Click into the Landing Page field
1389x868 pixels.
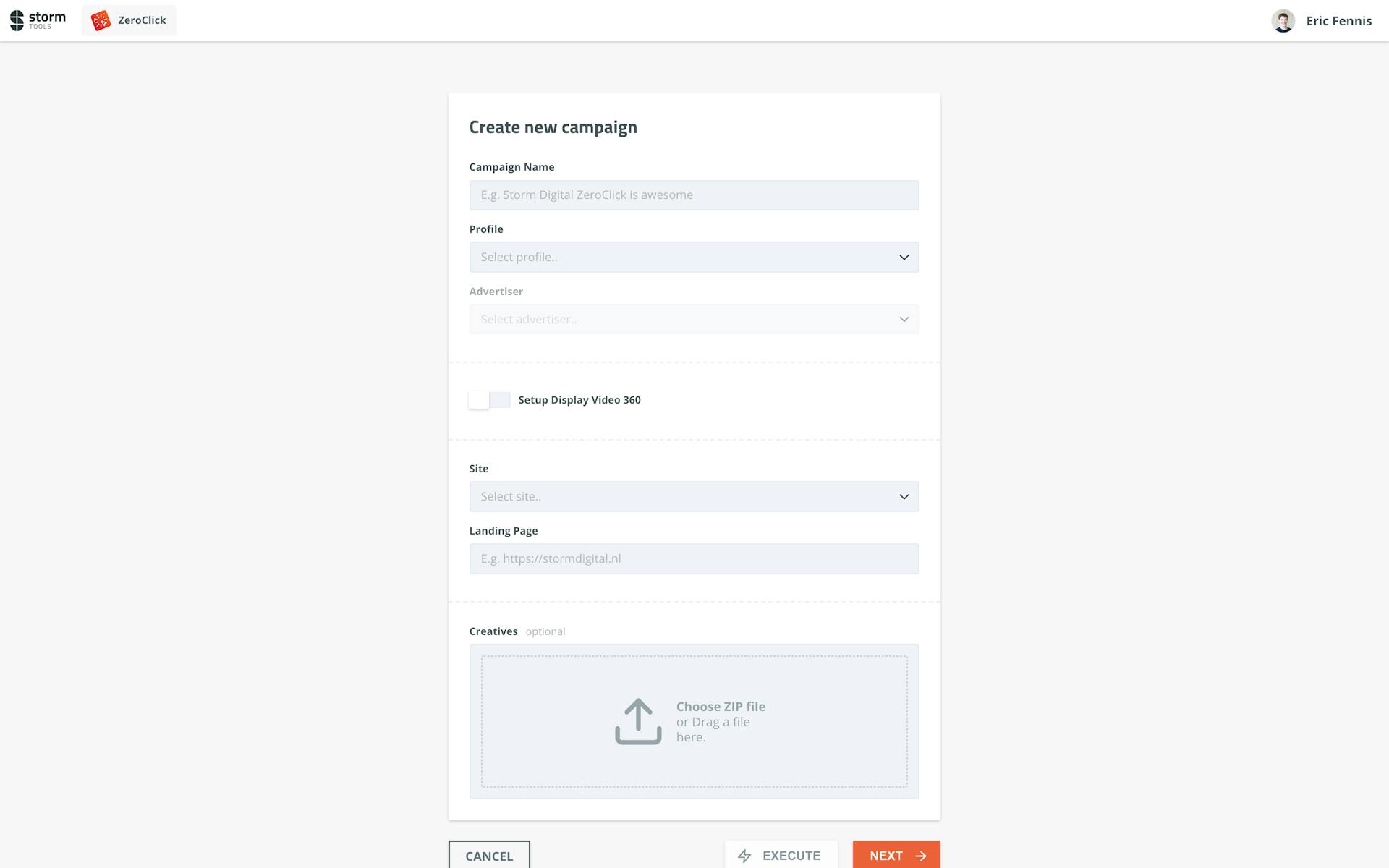click(x=693, y=559)
